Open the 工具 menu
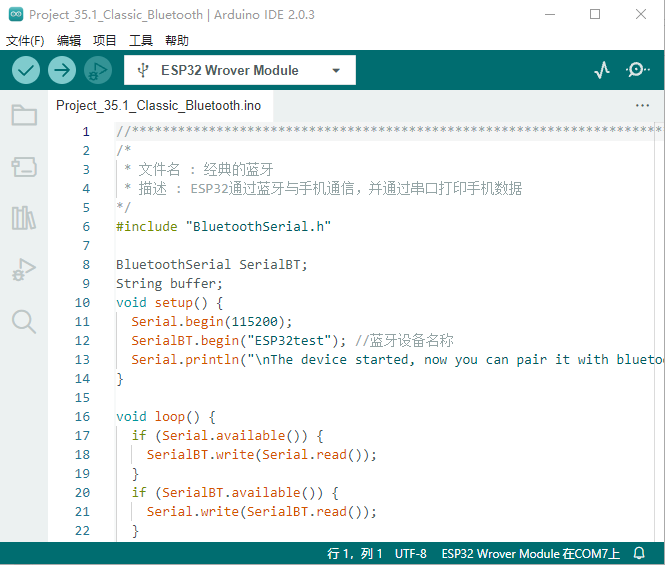 (141, 41)
